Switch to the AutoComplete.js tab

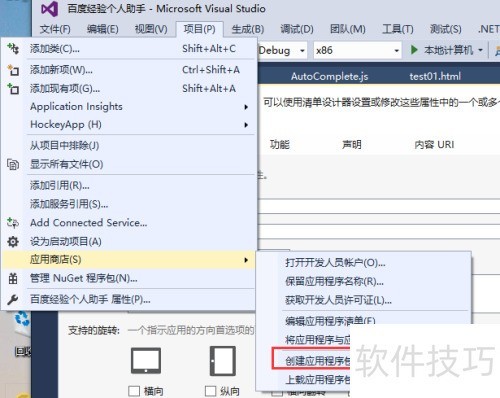click(x=329, y=76)
